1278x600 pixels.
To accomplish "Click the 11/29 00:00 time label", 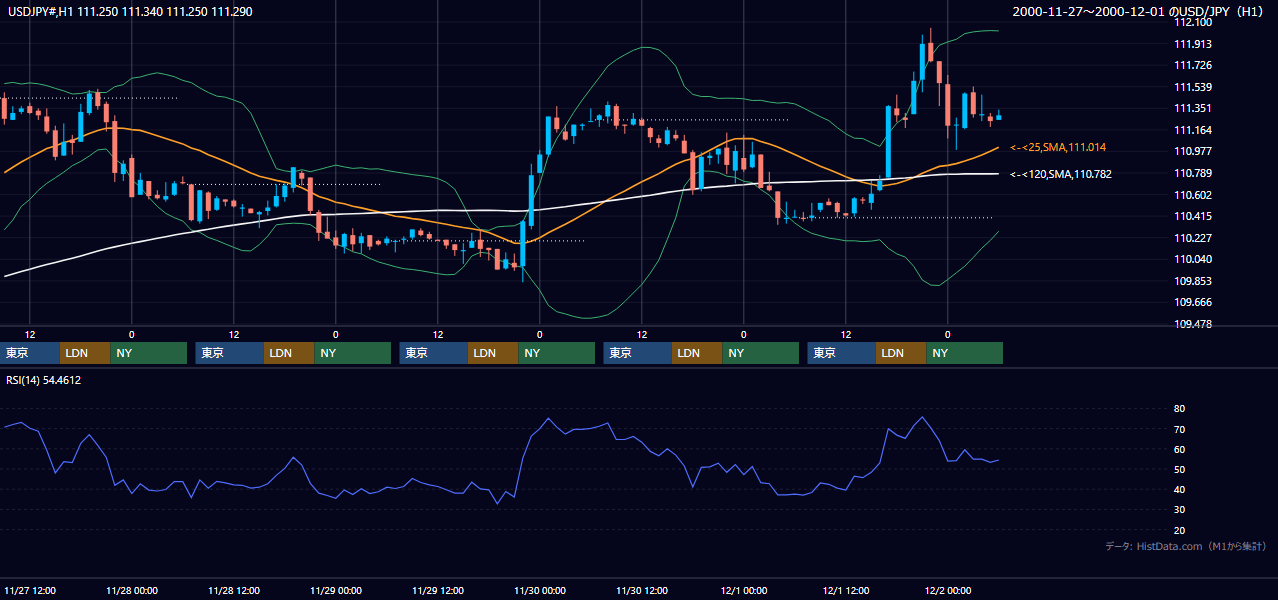I will [336, 590].
